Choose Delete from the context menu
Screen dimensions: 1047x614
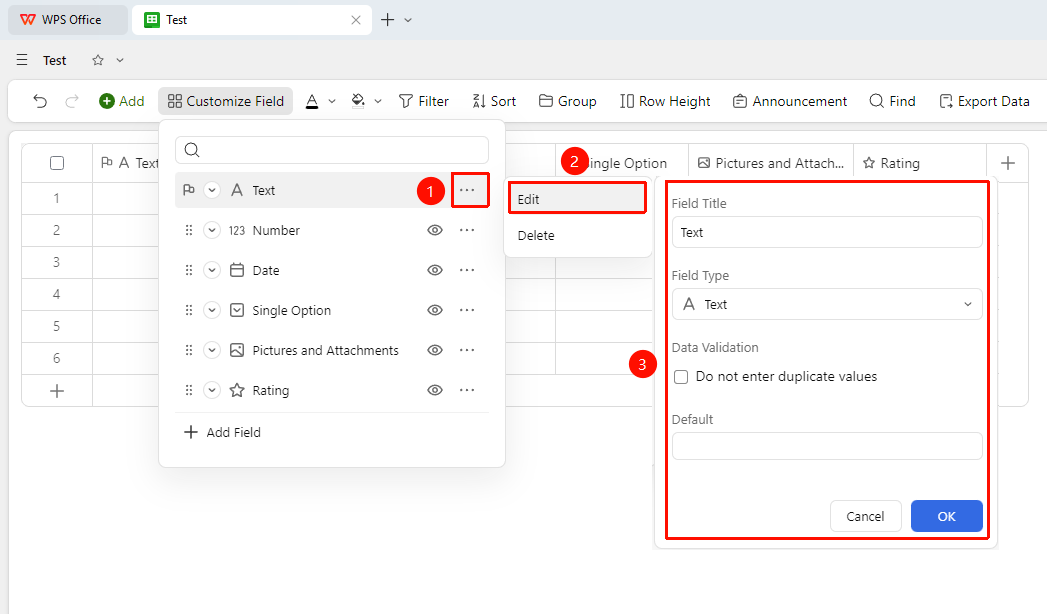pos(578,236)
